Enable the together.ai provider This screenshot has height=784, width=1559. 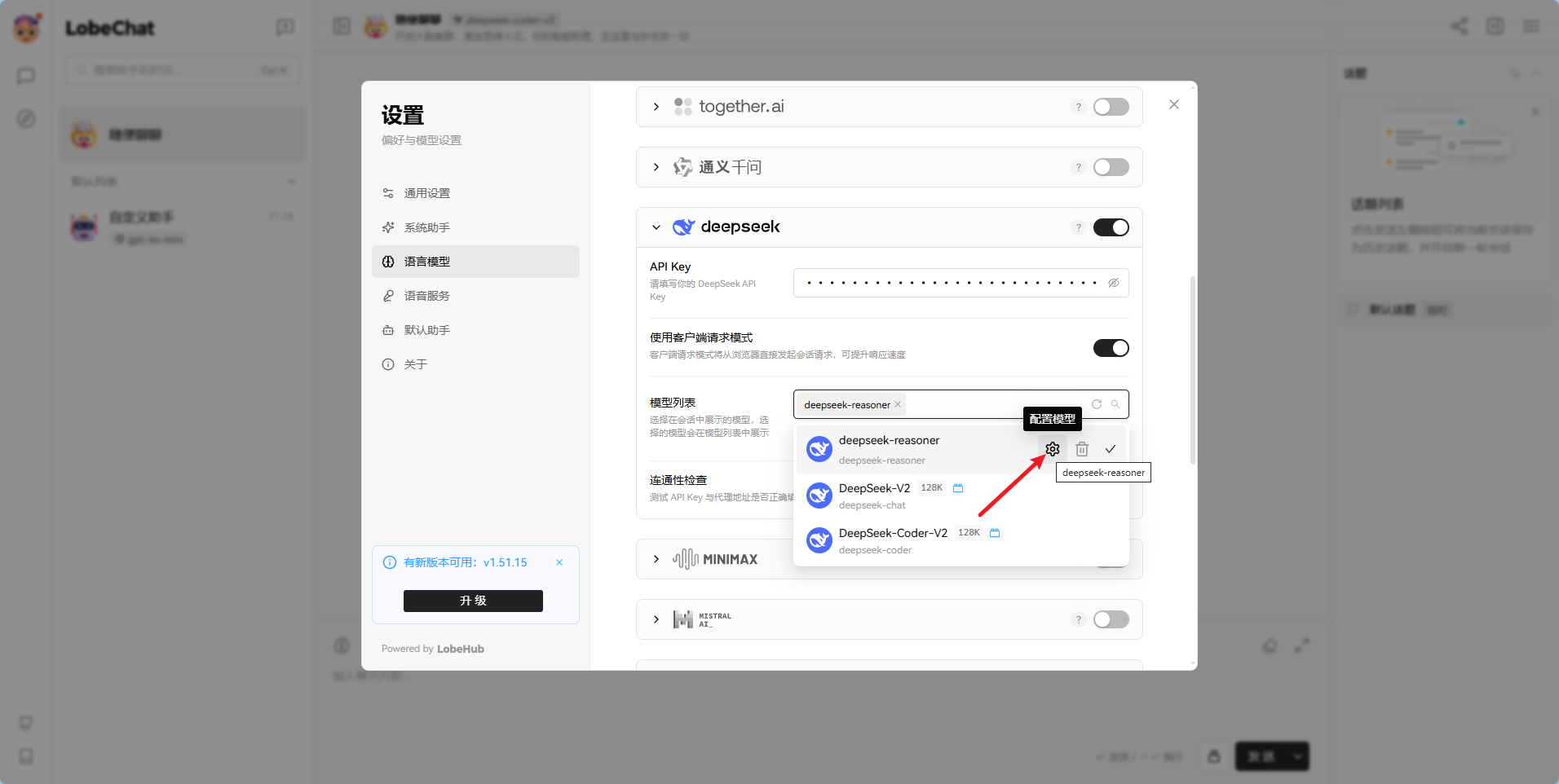point(1111,107)
